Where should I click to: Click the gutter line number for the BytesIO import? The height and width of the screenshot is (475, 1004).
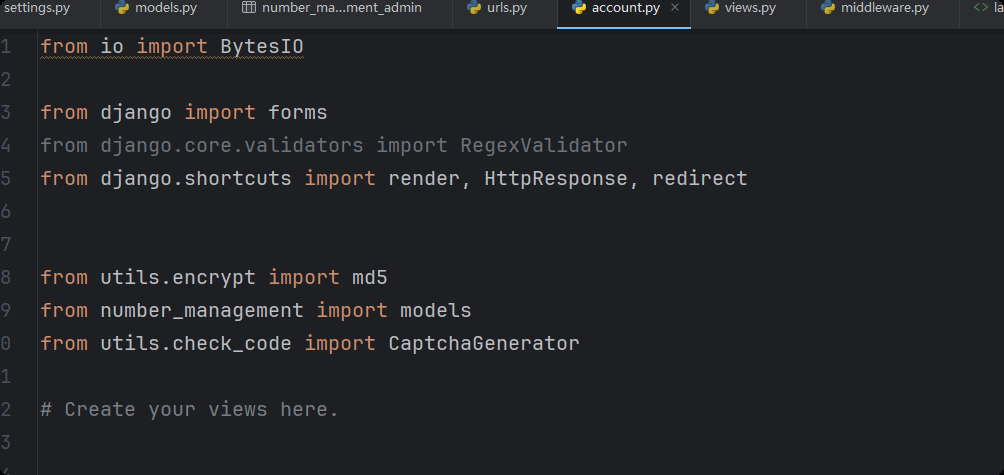(6, 47)
